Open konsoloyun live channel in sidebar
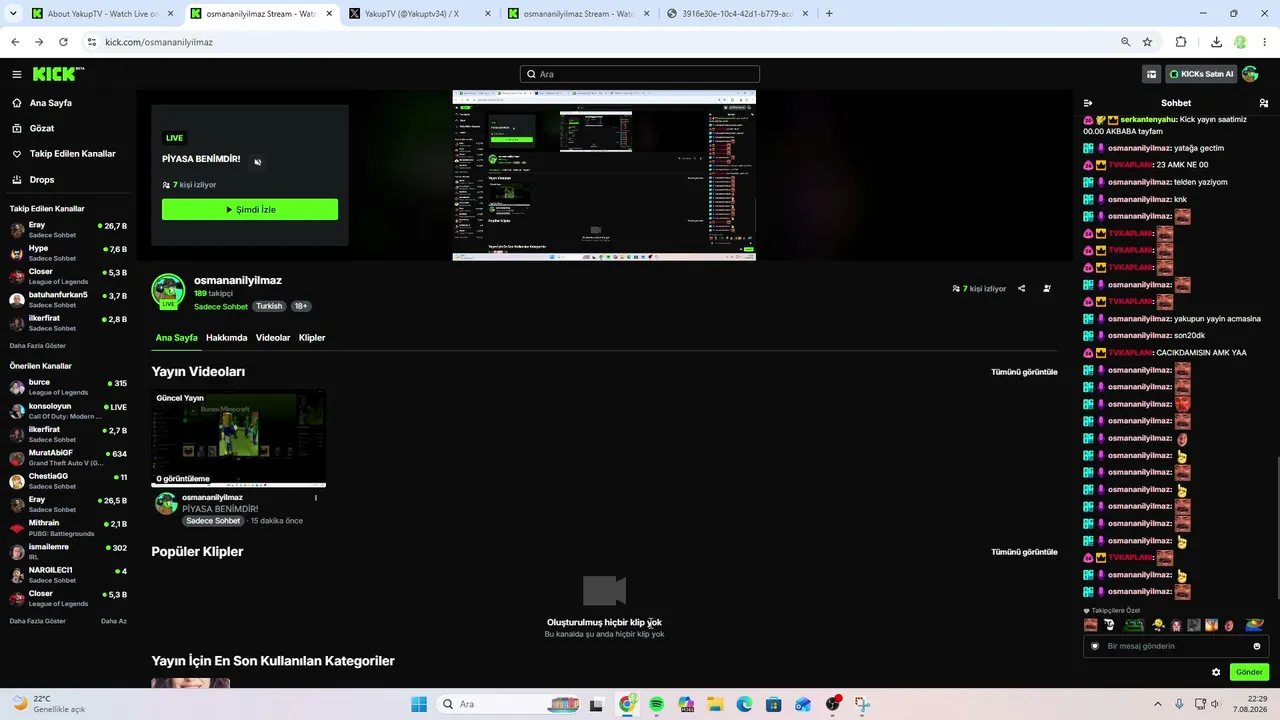This screenshot has width=1280, height=720. (68, 411)
